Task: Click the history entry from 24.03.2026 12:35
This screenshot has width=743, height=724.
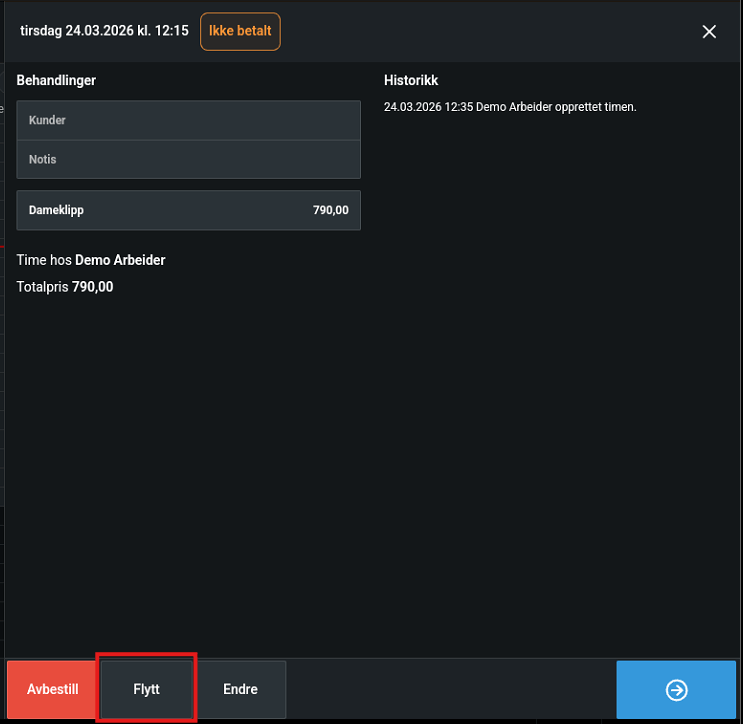Action: [x=510, y=107]
